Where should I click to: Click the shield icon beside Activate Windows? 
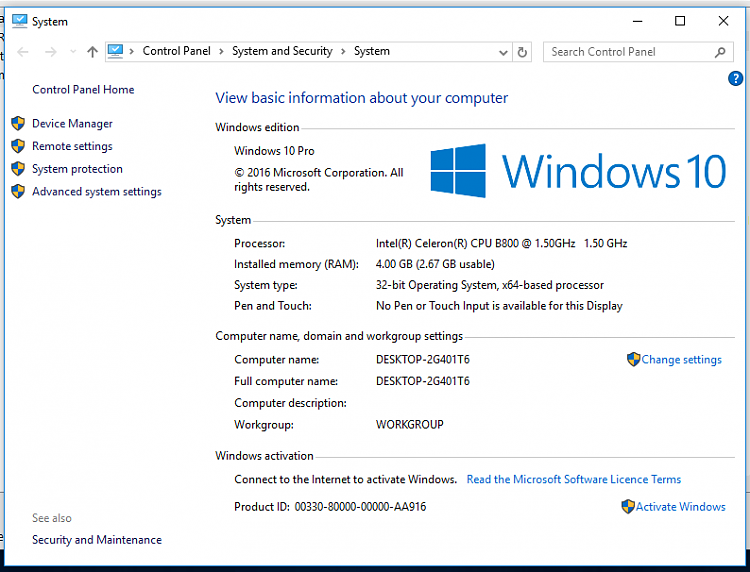628,506
